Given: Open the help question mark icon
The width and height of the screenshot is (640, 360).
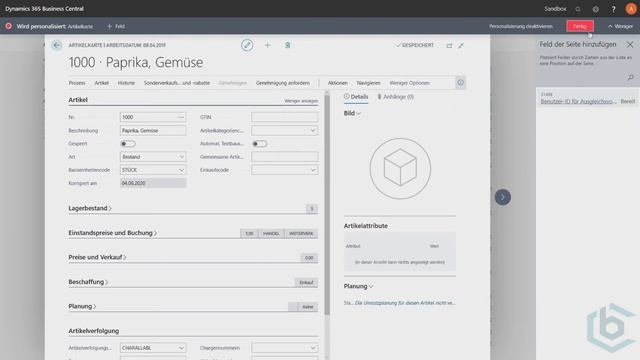Looking at the screenshot, I should pyautogui.click(x=613, y=9).
